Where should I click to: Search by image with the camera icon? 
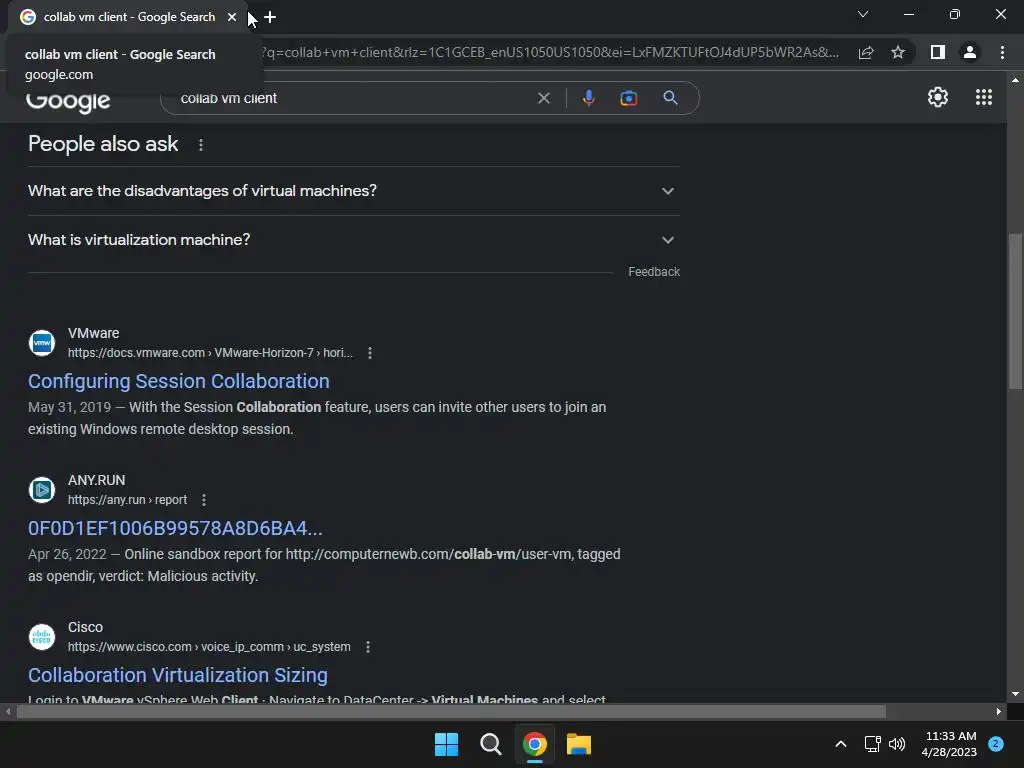(628, 98)
